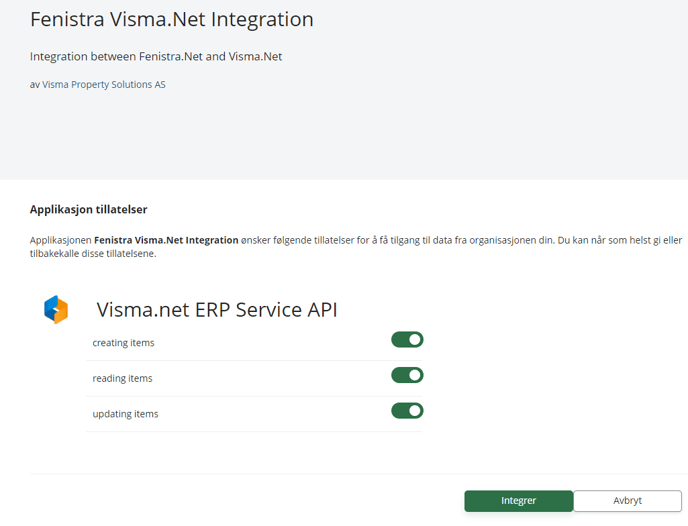Screen dimensions: 688x526
Task: Click the av text before publisher name
Action: point(35,85)
